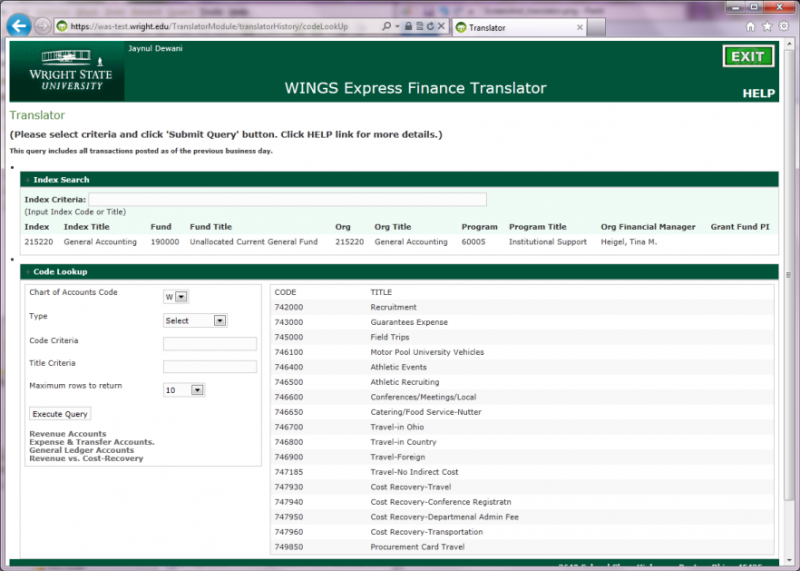Open the Chart of Accounts Code dropdown
This screenshot has width=800, height=571.
coord(176,296)
